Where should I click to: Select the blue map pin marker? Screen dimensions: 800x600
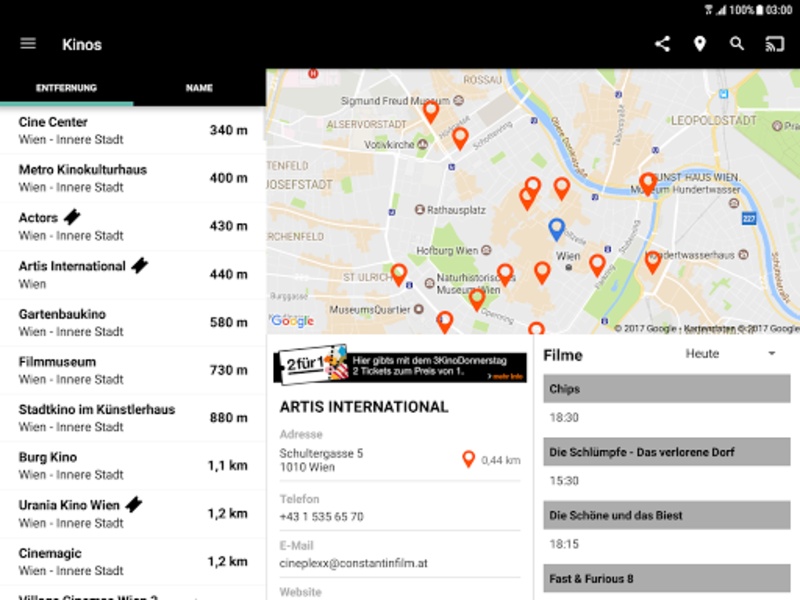click(556, 229)
